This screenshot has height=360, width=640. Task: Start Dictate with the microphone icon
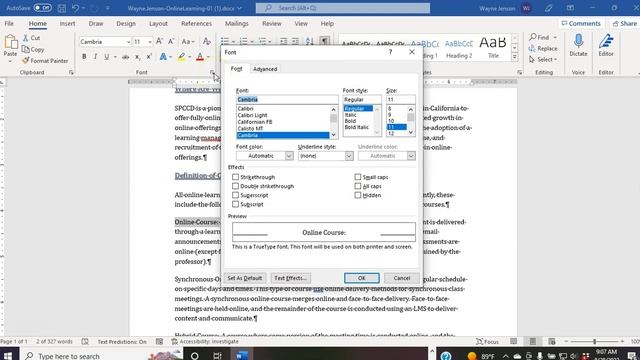pyautogui.click(x=578, y=41)
